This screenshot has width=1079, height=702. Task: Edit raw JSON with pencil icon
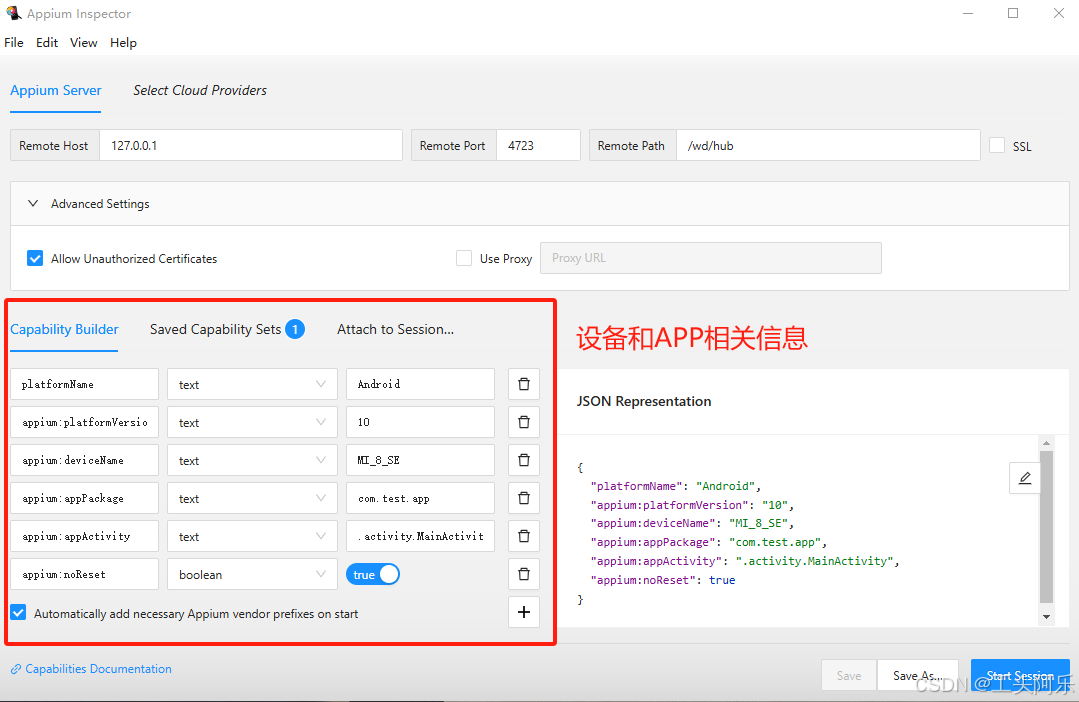point(1025,478)
